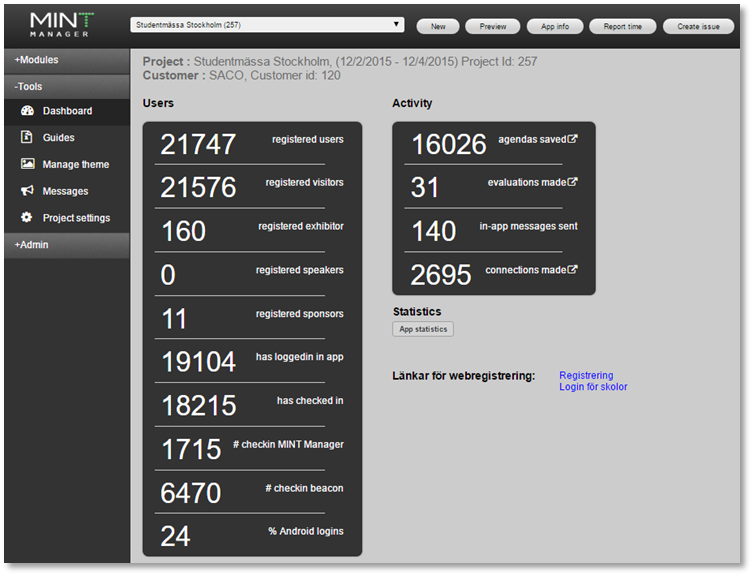Expand the Modules section
Image resolution: width=753 pixels, height=576 pixels.
[x=67, y=60]
